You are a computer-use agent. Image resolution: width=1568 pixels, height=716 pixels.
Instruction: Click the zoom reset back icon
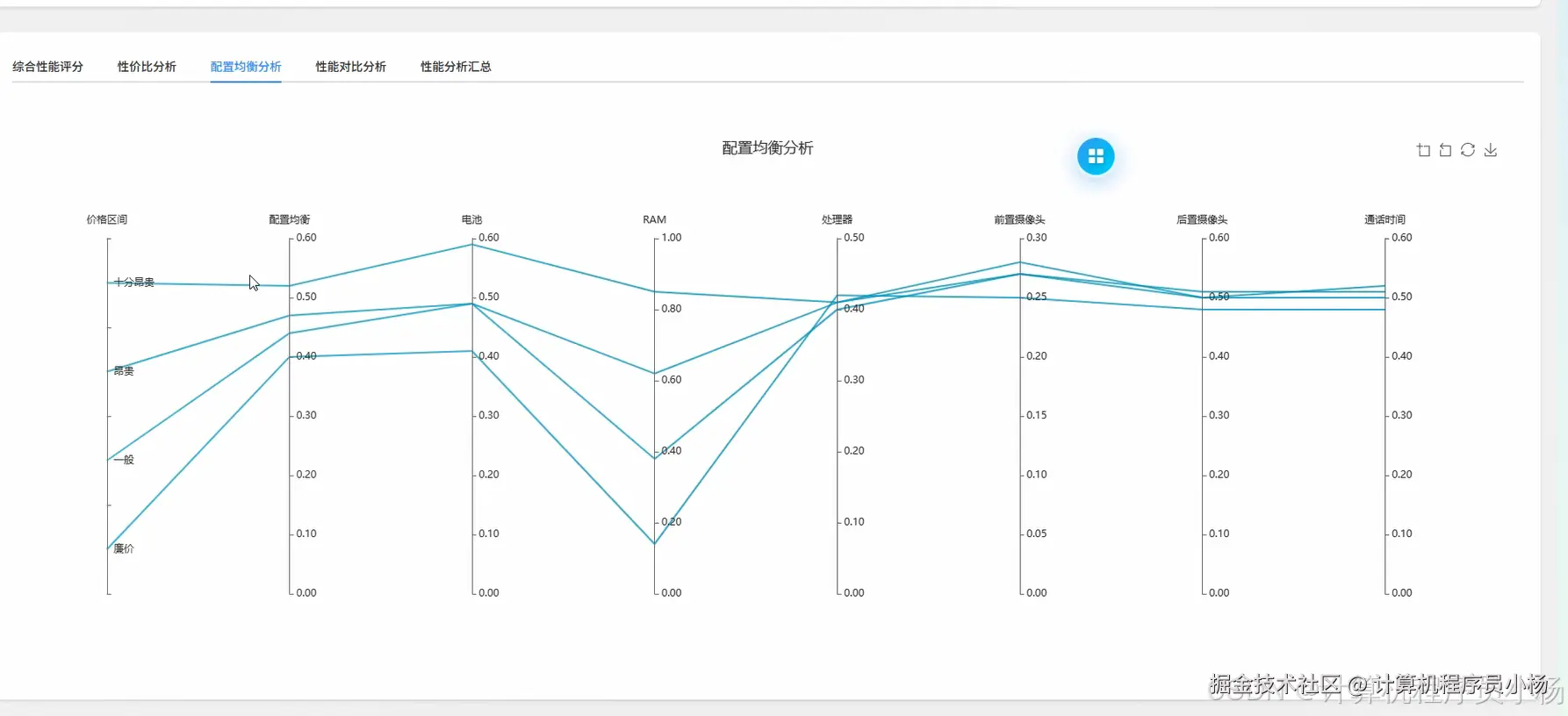[x=1445, y=150]
